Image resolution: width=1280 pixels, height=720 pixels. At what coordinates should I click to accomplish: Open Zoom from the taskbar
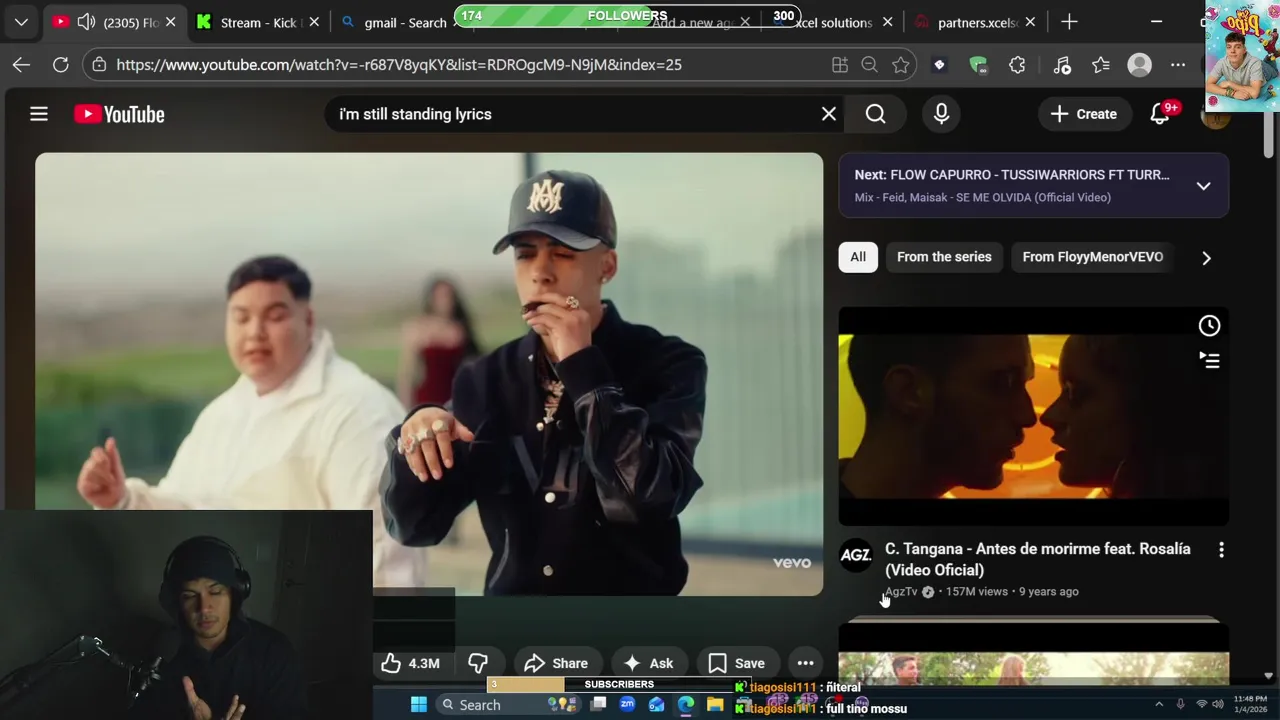pos(627,704)
